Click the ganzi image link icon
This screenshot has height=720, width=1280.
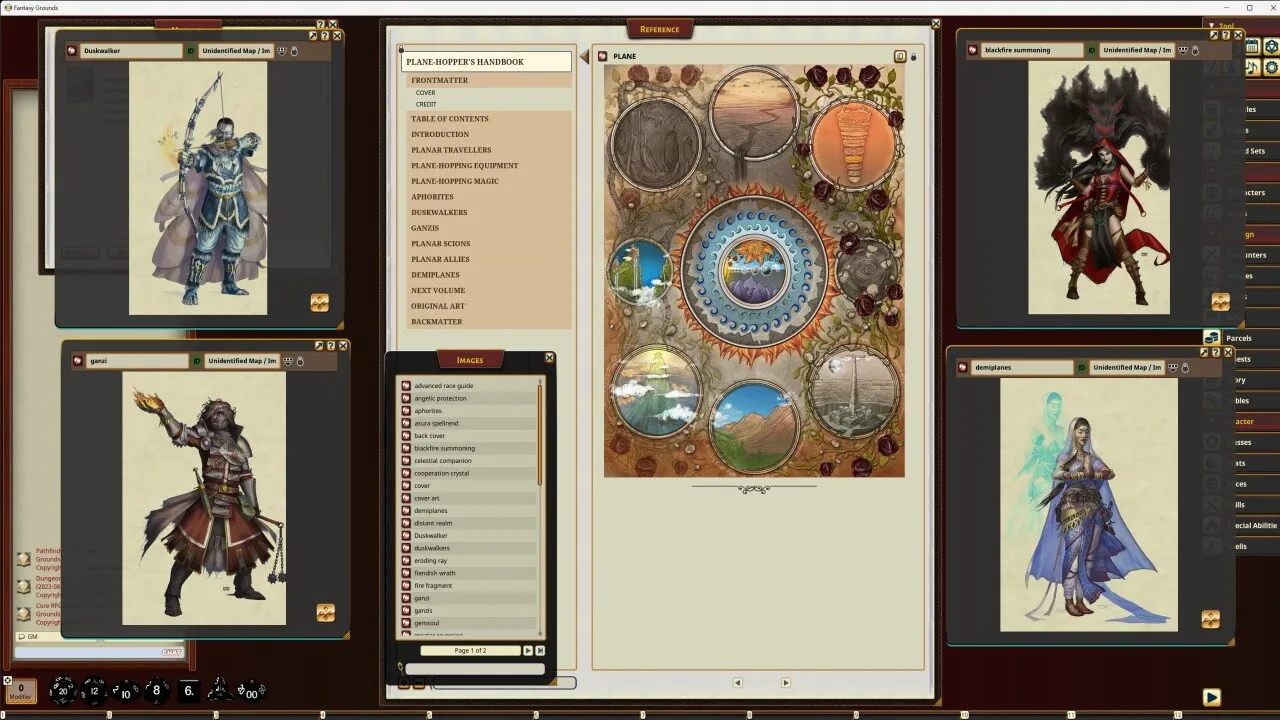click(78, 361)
